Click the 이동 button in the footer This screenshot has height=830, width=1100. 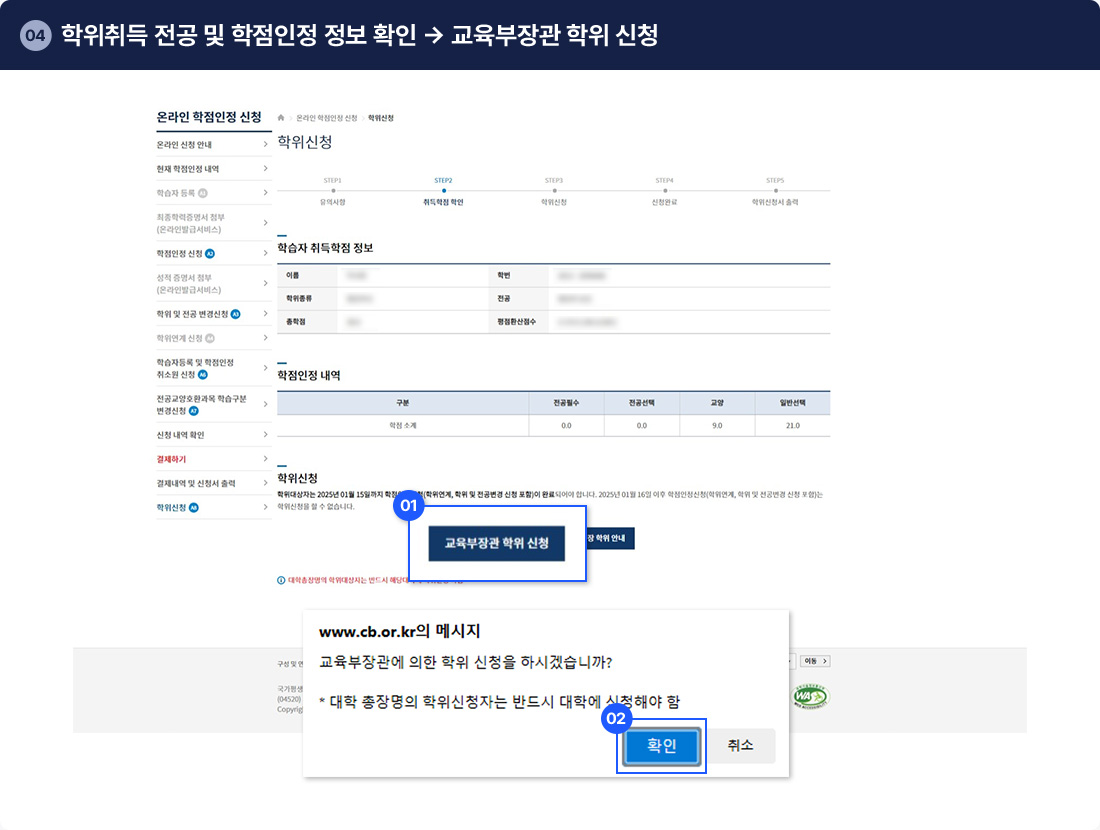pos(816,661)
